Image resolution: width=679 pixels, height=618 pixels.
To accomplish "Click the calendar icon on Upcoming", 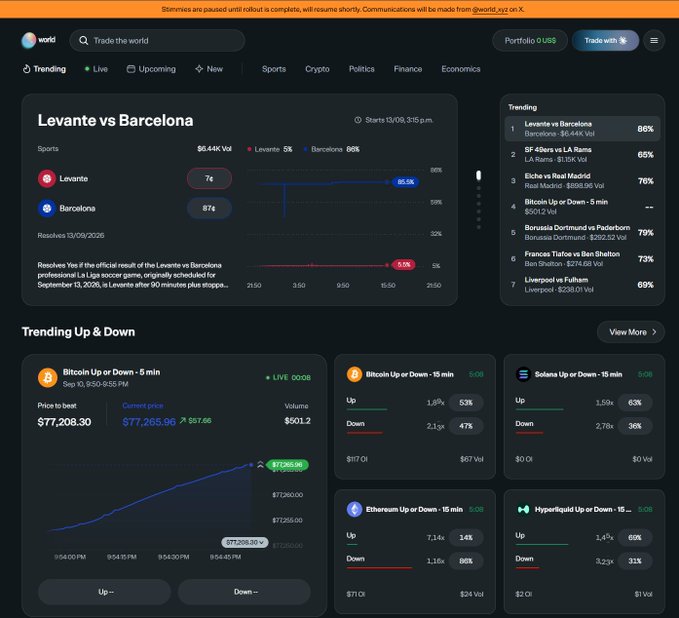I will pyautogui.click(x=131, y=69).
